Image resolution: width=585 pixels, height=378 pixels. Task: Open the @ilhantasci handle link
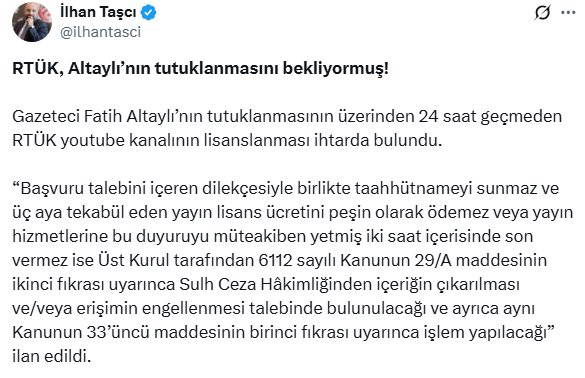click(x=100, y=32)
